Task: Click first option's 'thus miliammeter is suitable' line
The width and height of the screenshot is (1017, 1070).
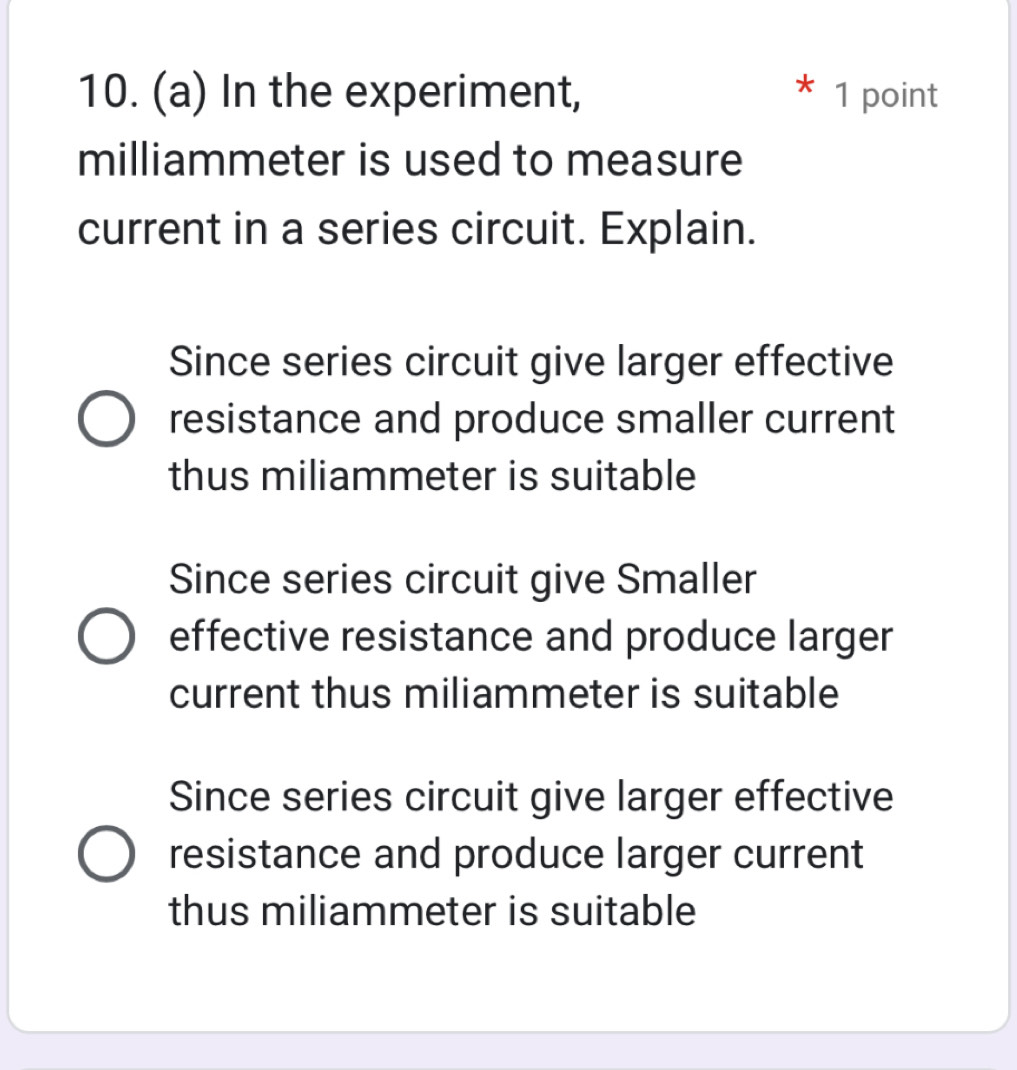Action: point(432,476)
